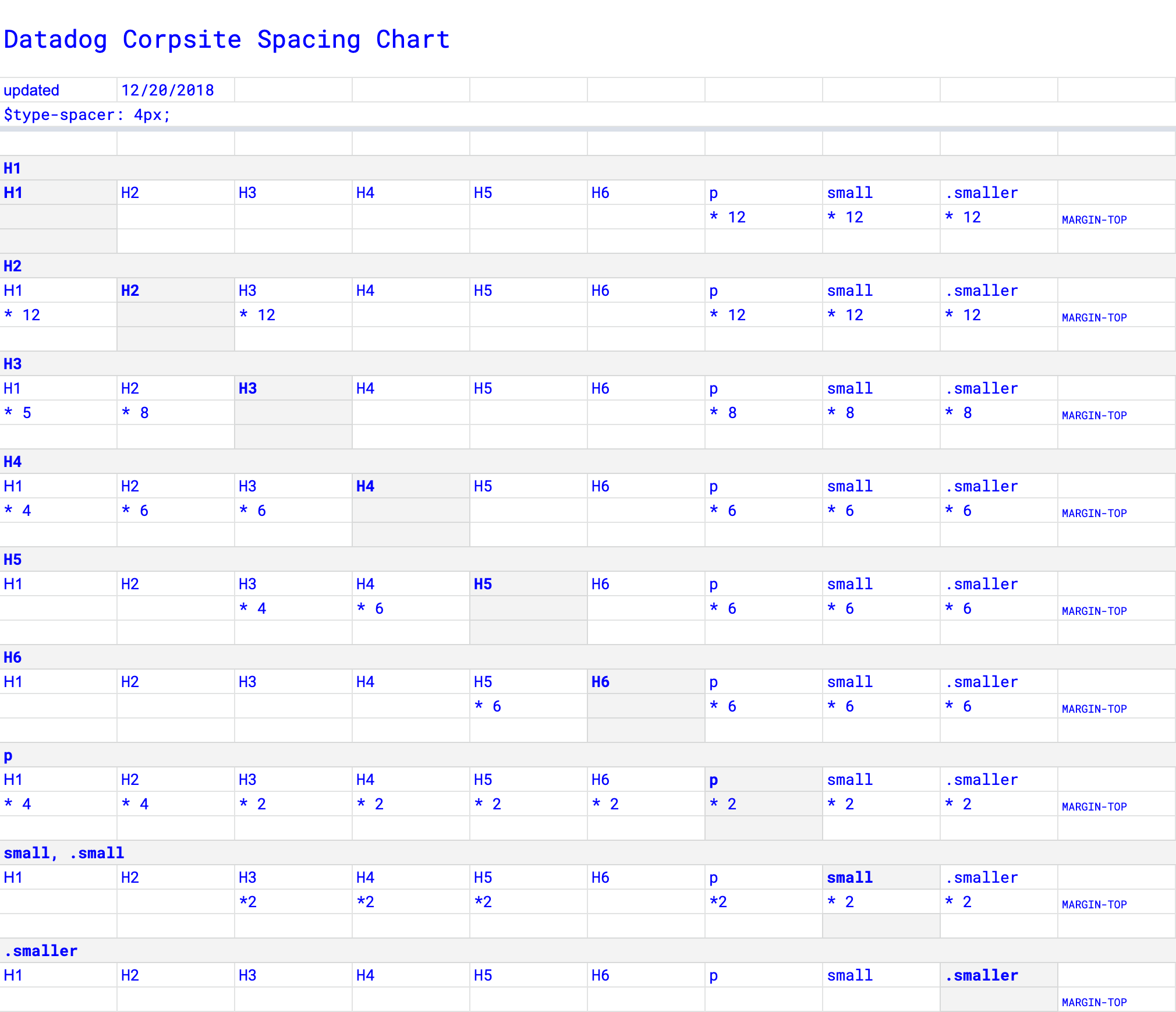Click bold H5 cell in H5 section
The width and height of the screenshot is (1176, 1012).
(x=529, y=584)
